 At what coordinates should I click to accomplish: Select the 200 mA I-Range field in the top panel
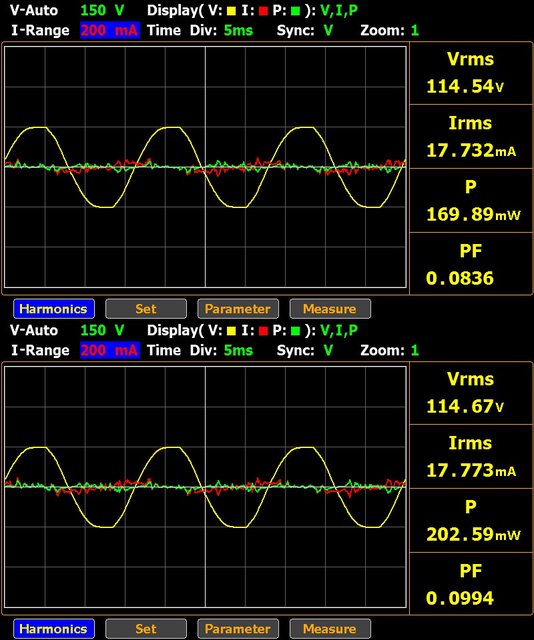[110, 31]
